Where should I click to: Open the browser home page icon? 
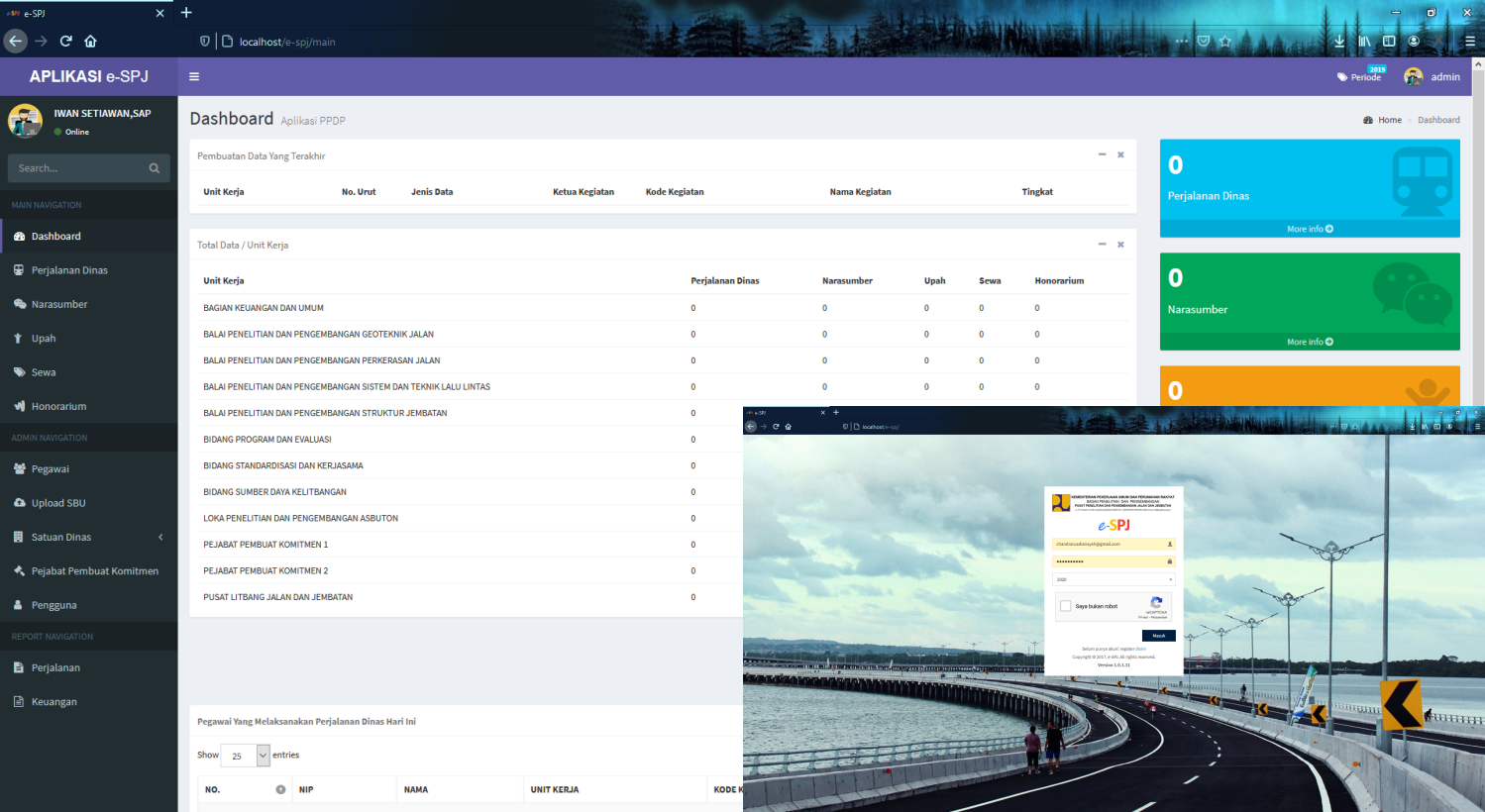[90, 42]
